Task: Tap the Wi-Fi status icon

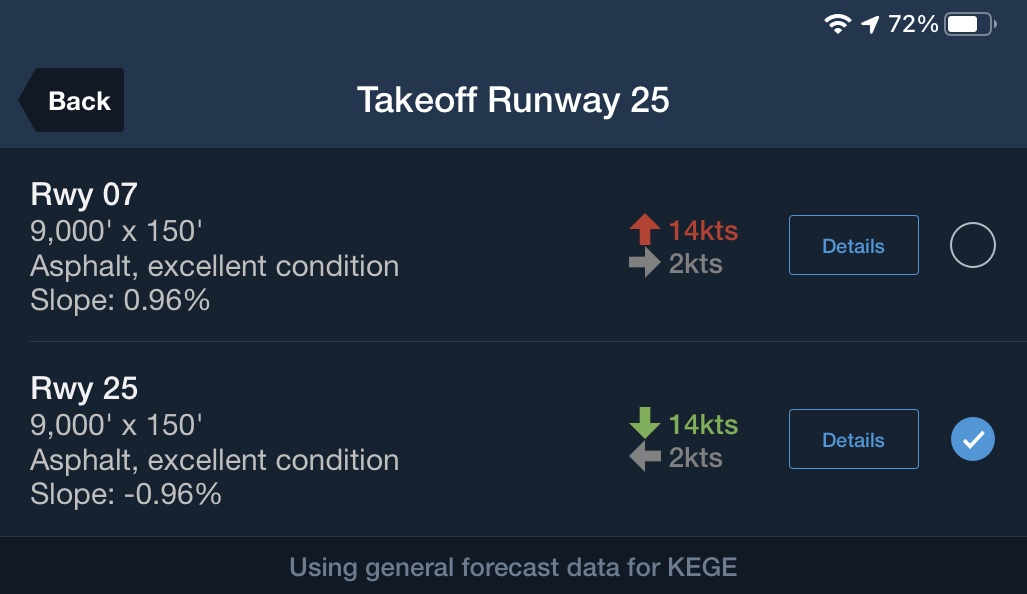Action: 837,24
